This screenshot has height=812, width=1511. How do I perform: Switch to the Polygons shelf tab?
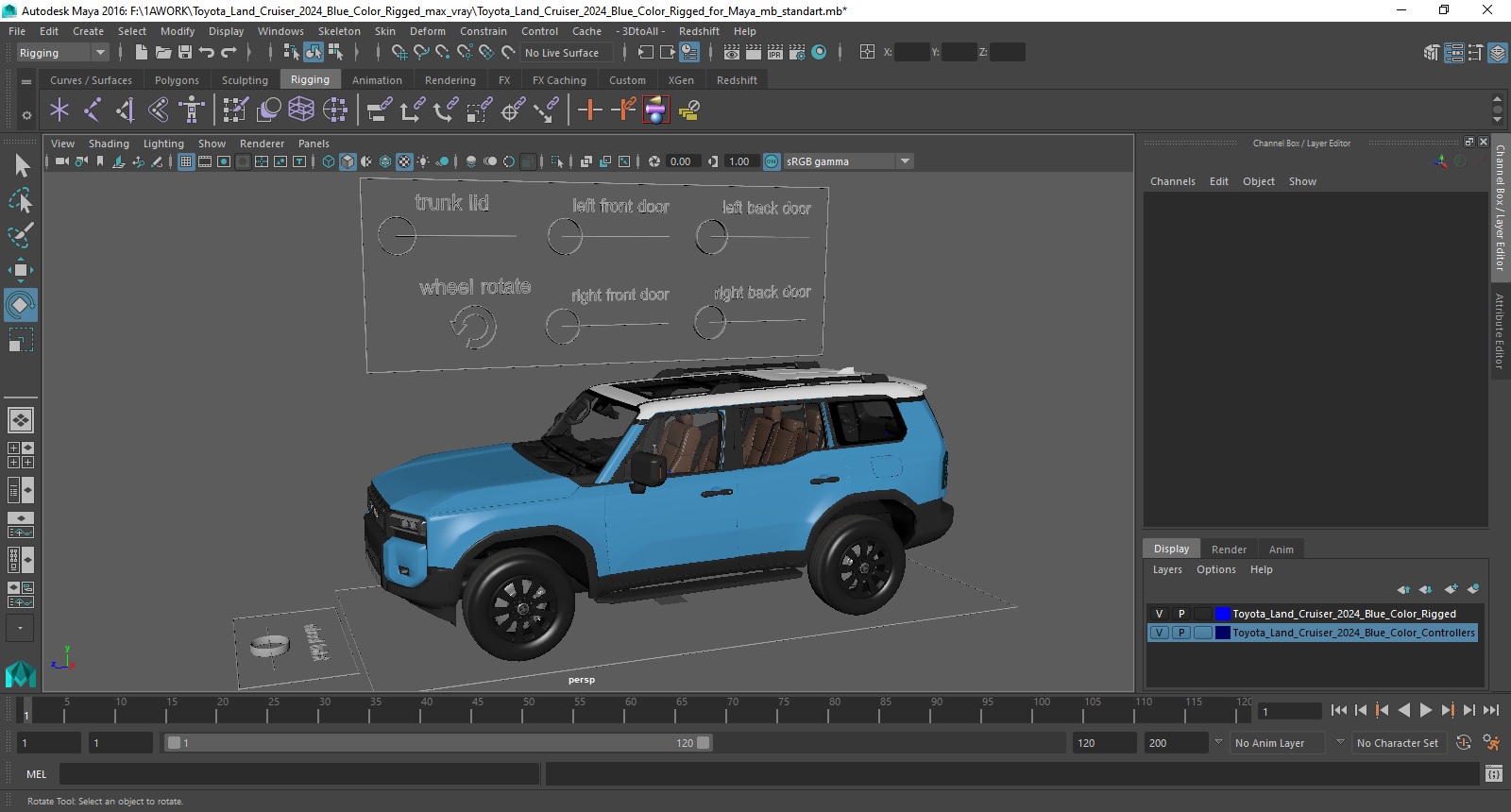(177, 80)
